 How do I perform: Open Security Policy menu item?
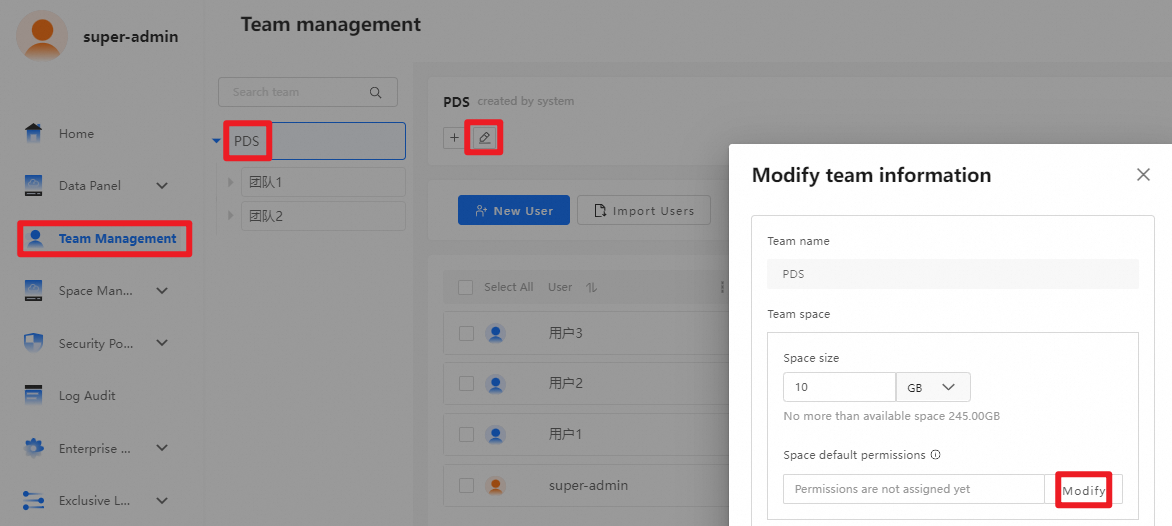coord(96,344)
